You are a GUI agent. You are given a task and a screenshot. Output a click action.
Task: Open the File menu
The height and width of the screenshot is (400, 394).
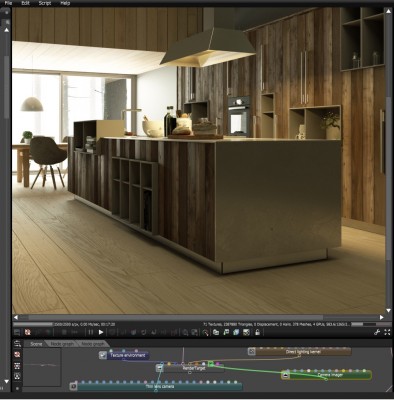[8, 3]
